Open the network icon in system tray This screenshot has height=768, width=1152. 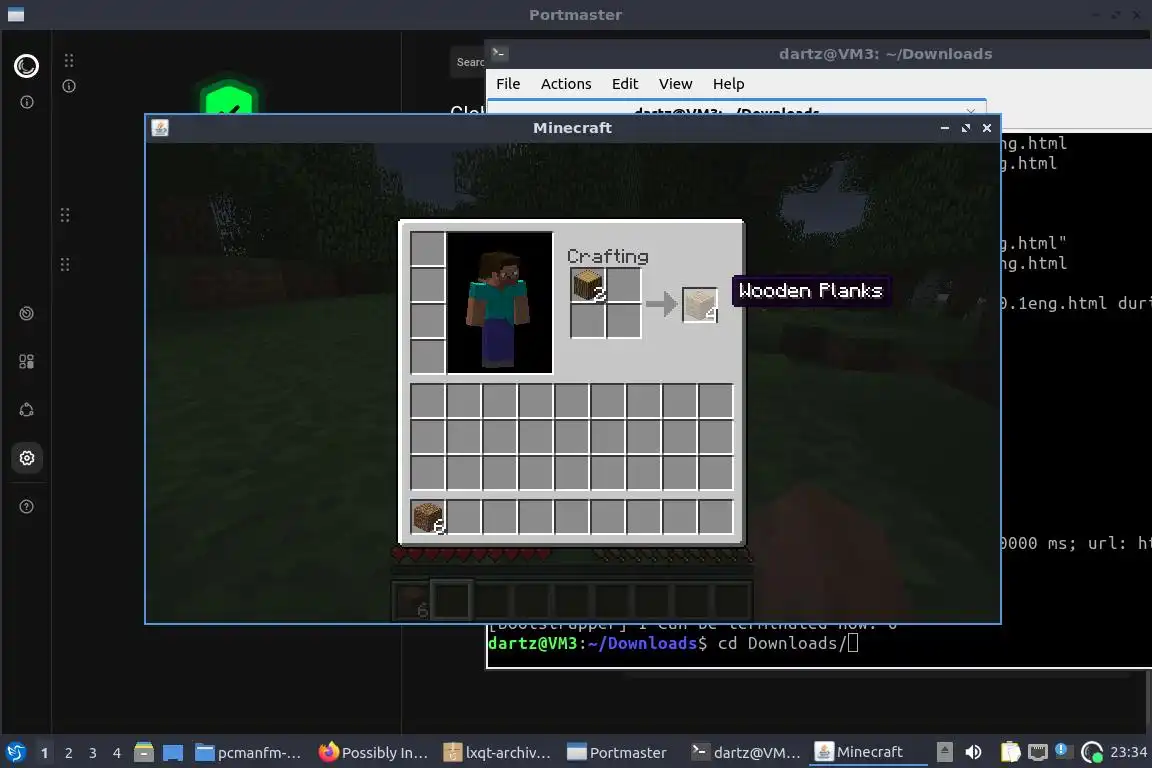1037,752
